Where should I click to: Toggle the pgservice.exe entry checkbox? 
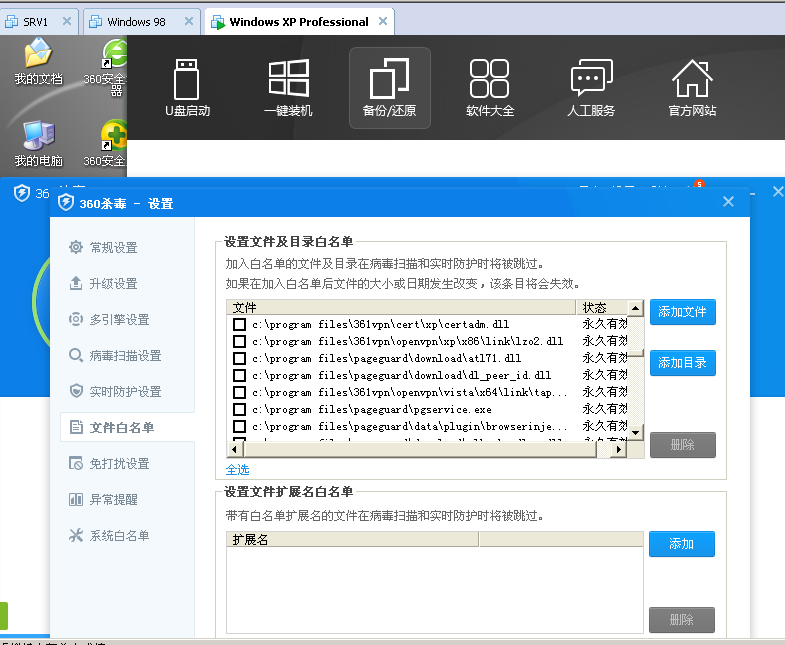coord(240,409)
